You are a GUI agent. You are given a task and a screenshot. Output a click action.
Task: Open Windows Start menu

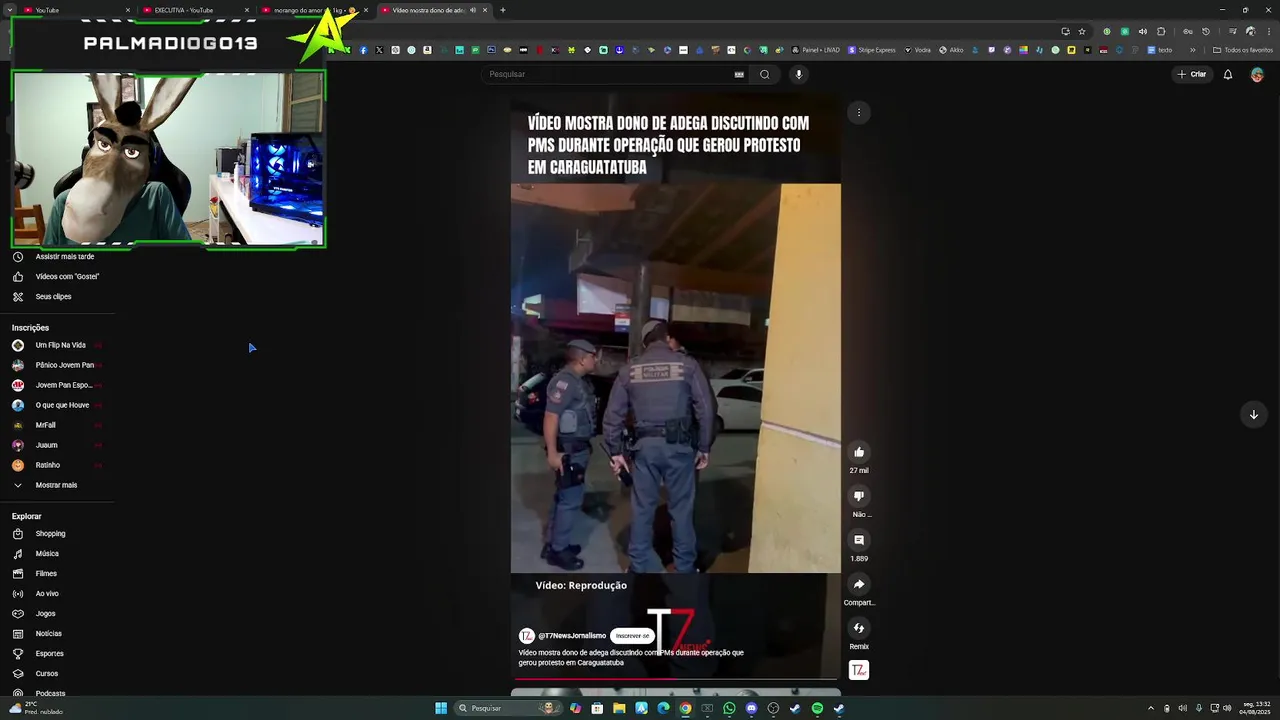click(441, 708)
